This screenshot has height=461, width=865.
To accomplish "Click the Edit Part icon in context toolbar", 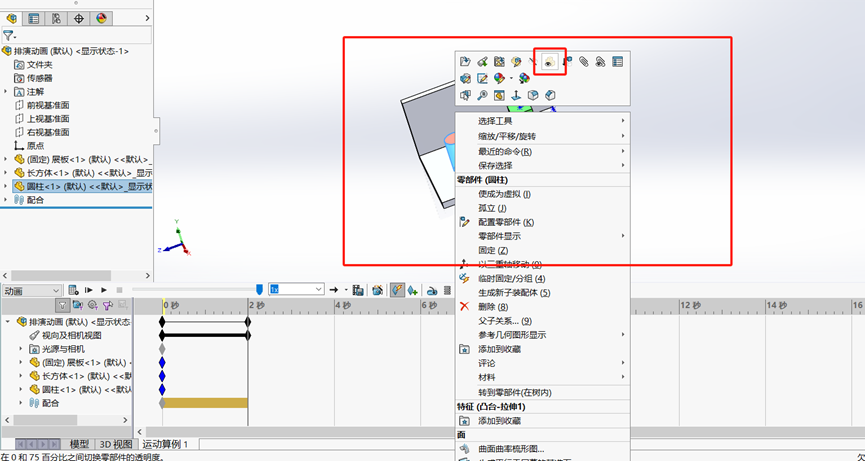I will tap(516, 61).
